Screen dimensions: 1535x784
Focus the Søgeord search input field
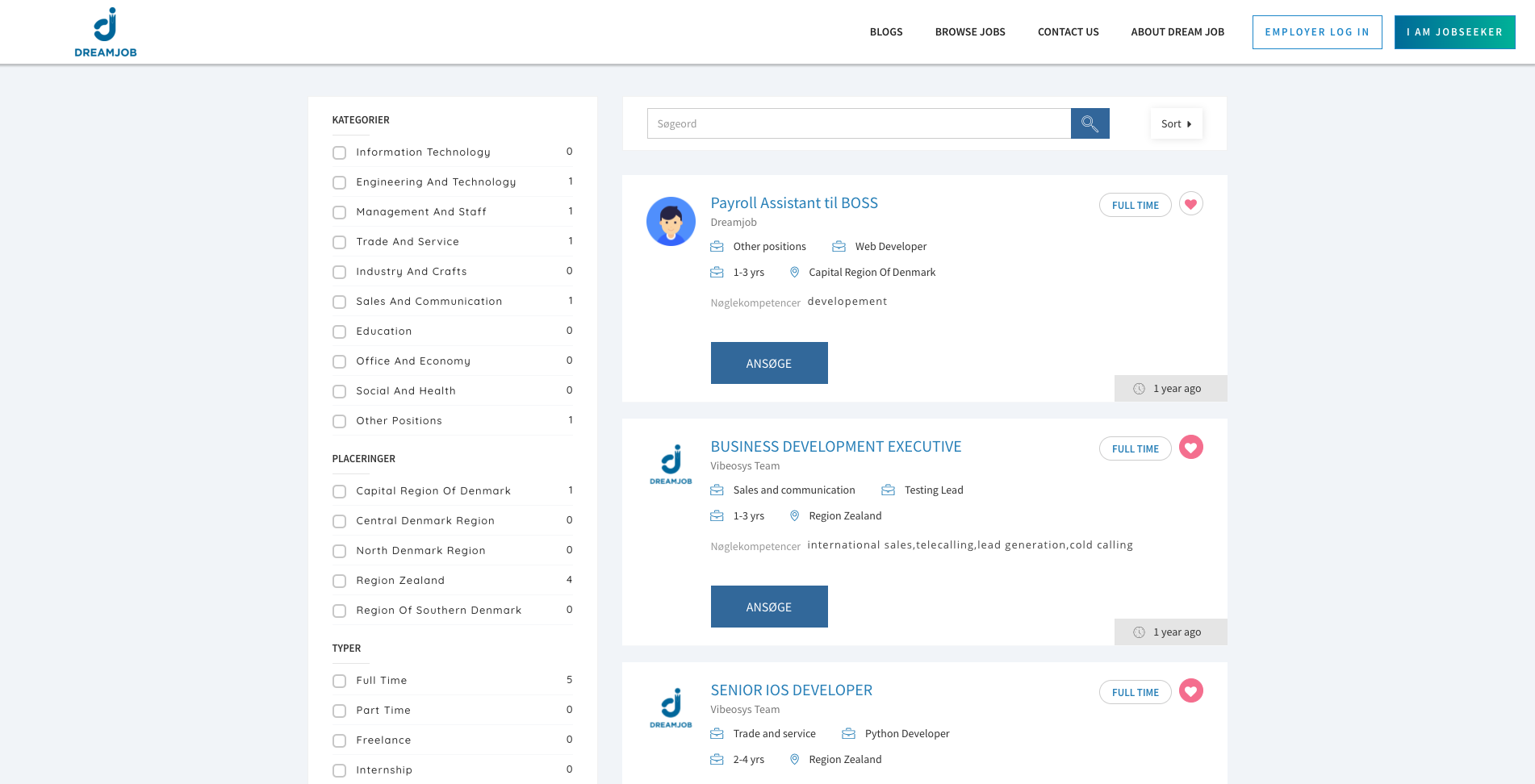pos(859,123)
